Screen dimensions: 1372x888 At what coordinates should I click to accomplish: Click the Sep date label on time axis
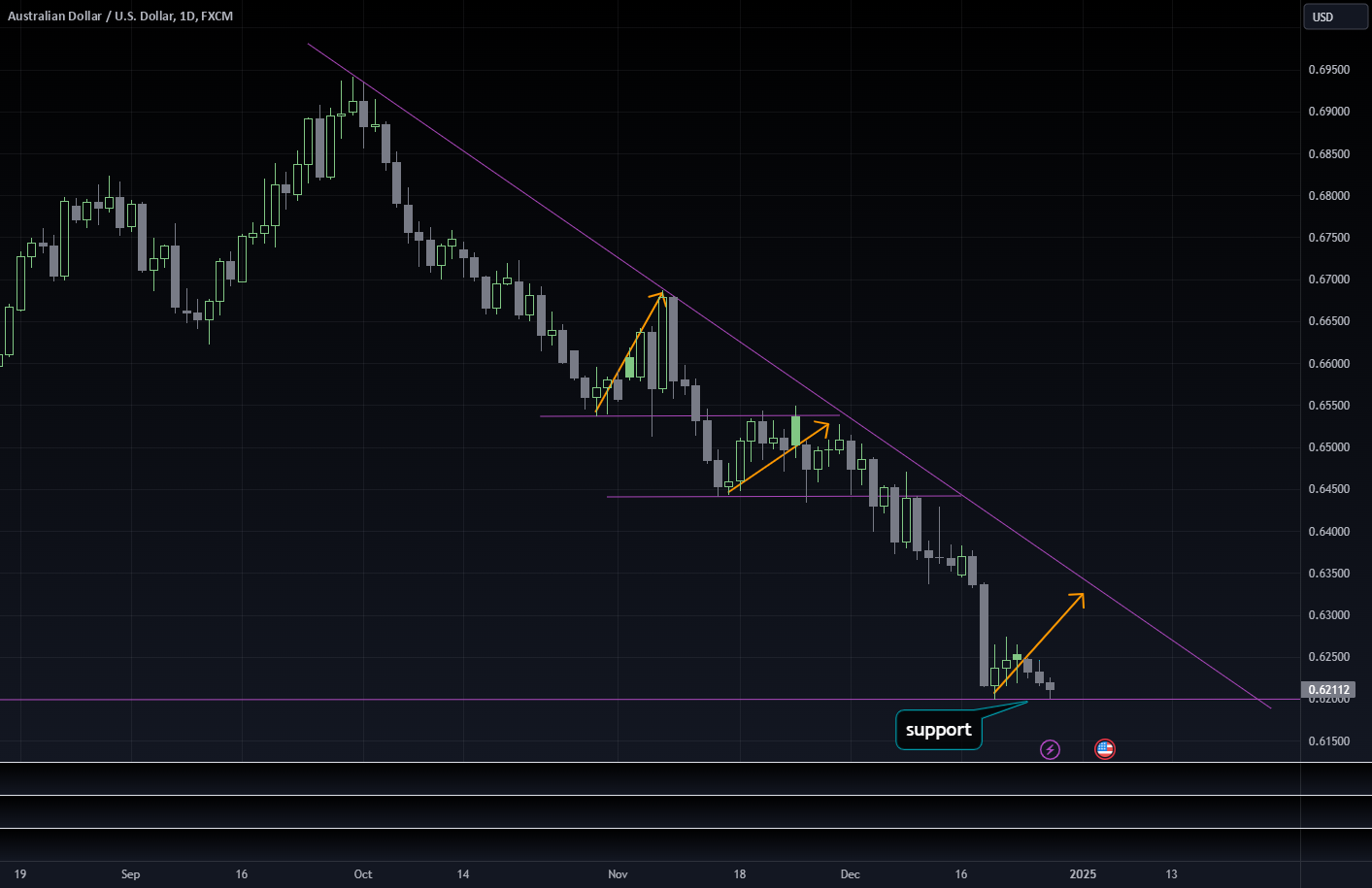point(130,874)
